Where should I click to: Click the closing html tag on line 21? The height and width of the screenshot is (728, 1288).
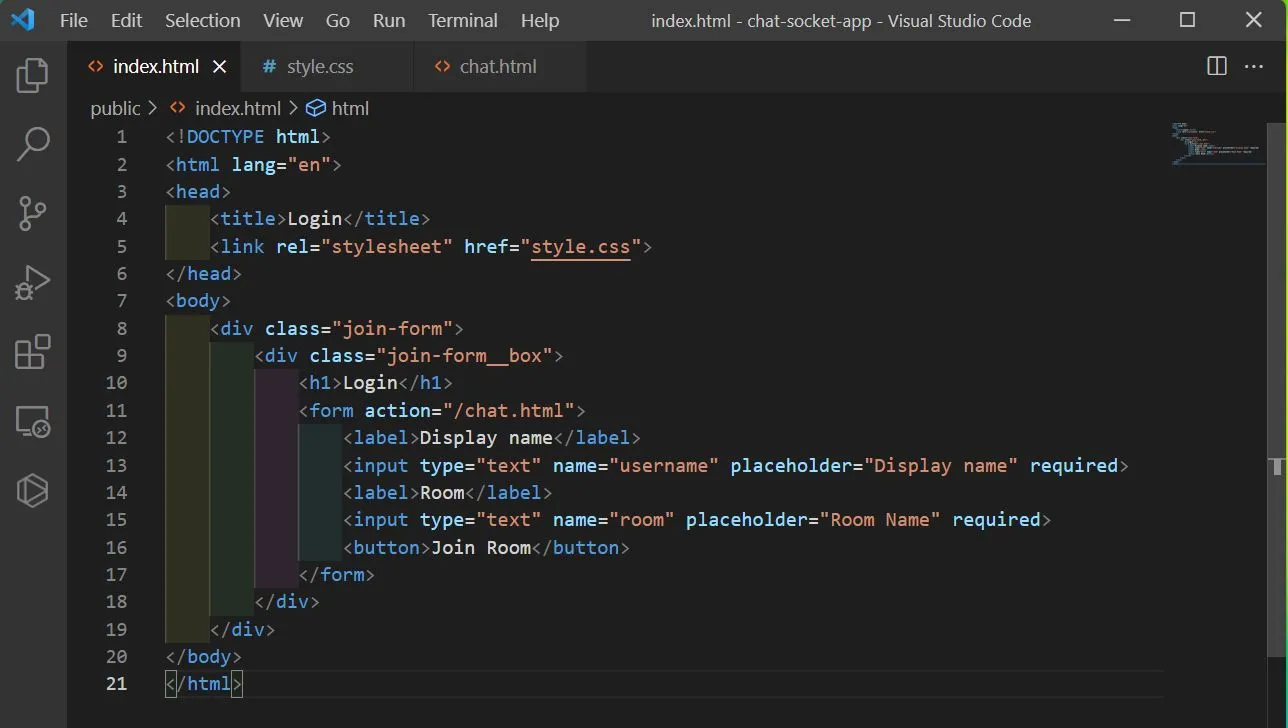click(x=203, y=684)
